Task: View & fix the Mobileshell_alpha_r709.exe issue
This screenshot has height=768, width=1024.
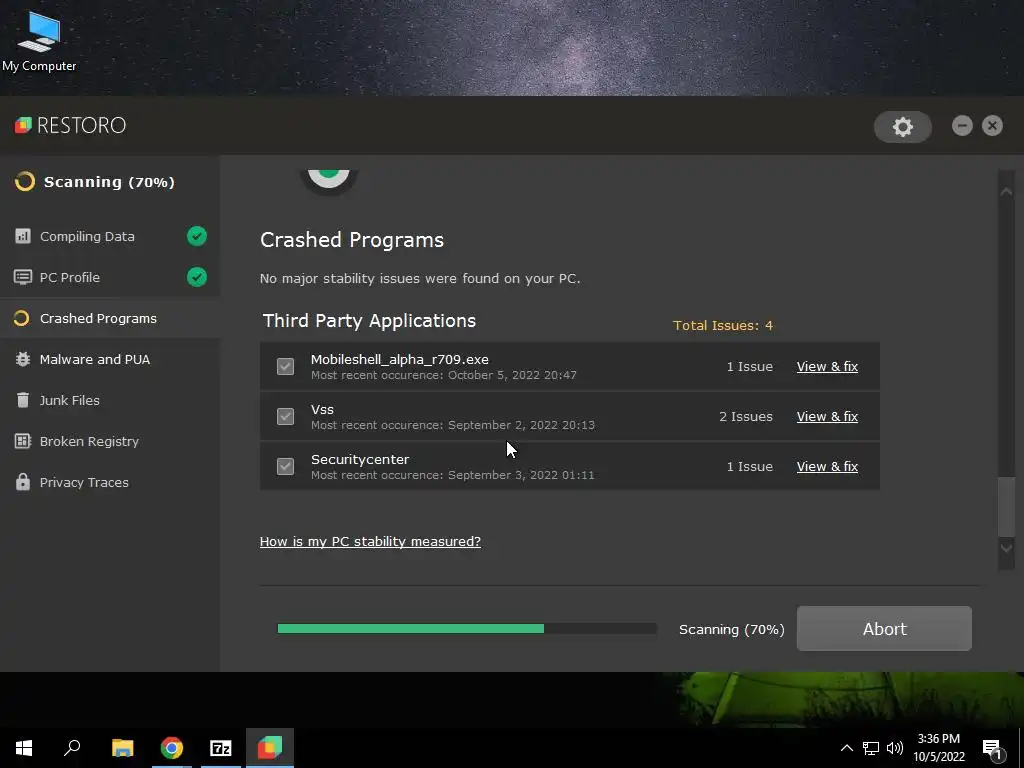Action: 827,366
